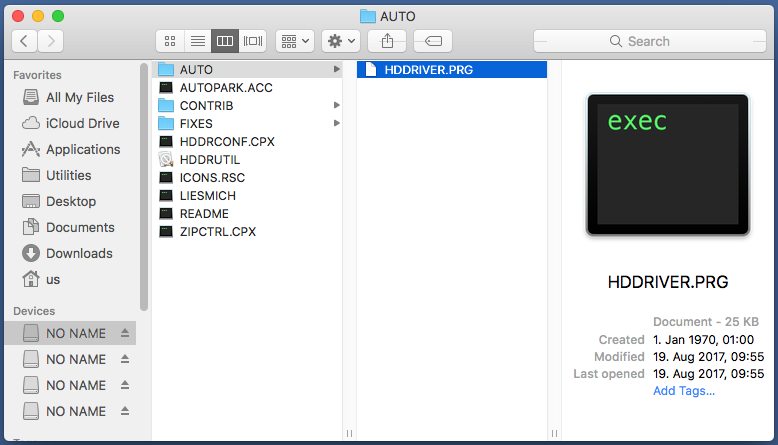778x445 pixels.
Task: Click the first column resize handle
Action: pos(349,434)
